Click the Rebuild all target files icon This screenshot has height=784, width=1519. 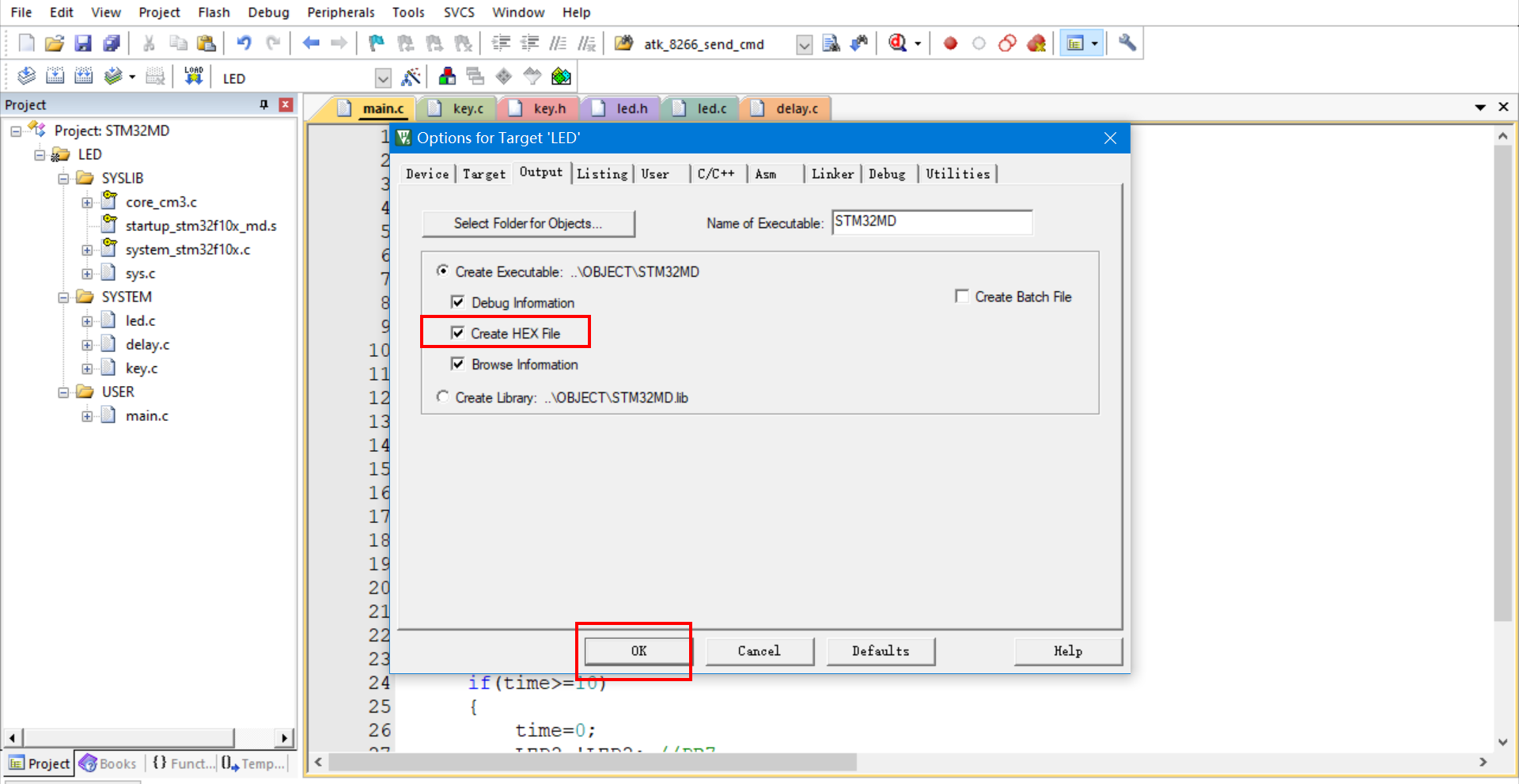click(x=83, y=77)
